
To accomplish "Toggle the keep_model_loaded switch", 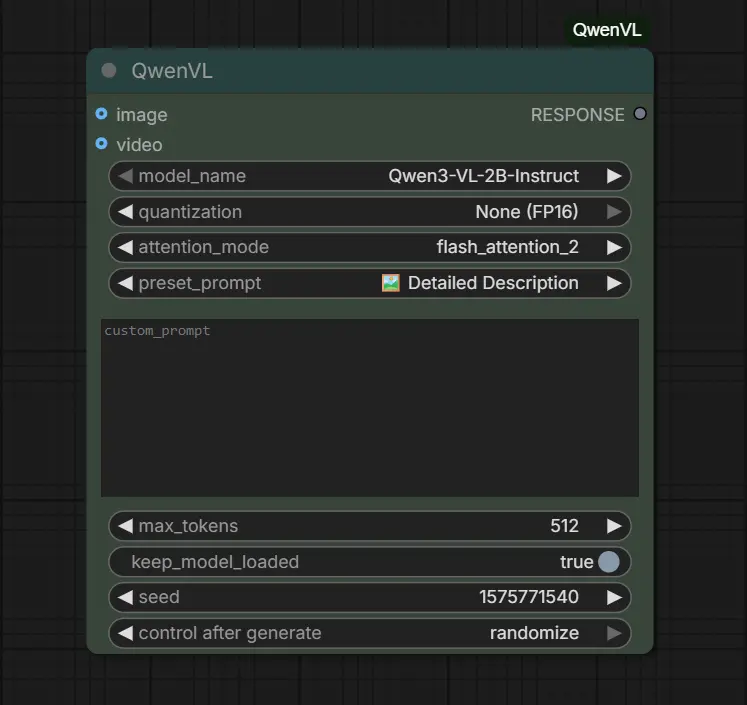I will (x=608, y=562).
